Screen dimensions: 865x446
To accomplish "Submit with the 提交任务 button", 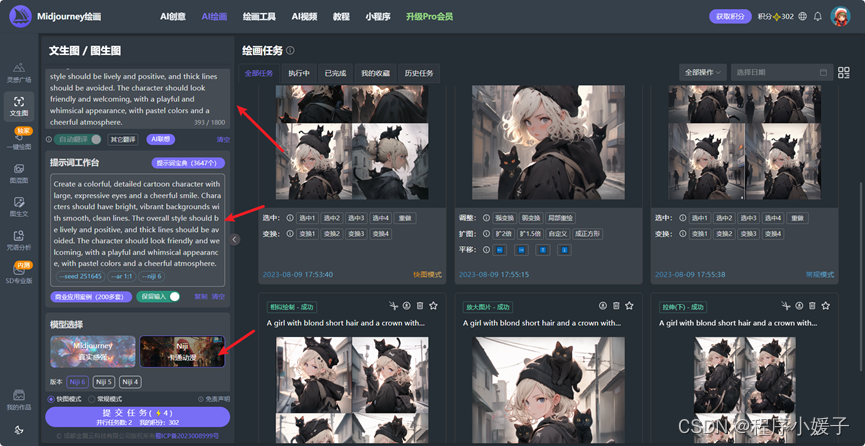I will click(137, 417).
